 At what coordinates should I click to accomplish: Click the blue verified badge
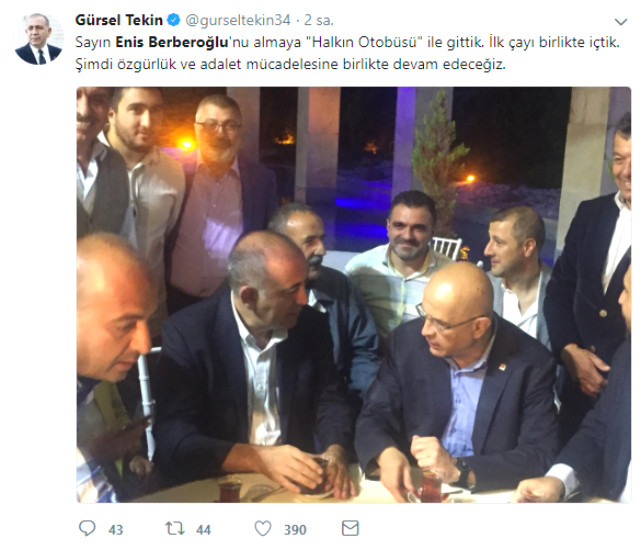pos(174,20)
